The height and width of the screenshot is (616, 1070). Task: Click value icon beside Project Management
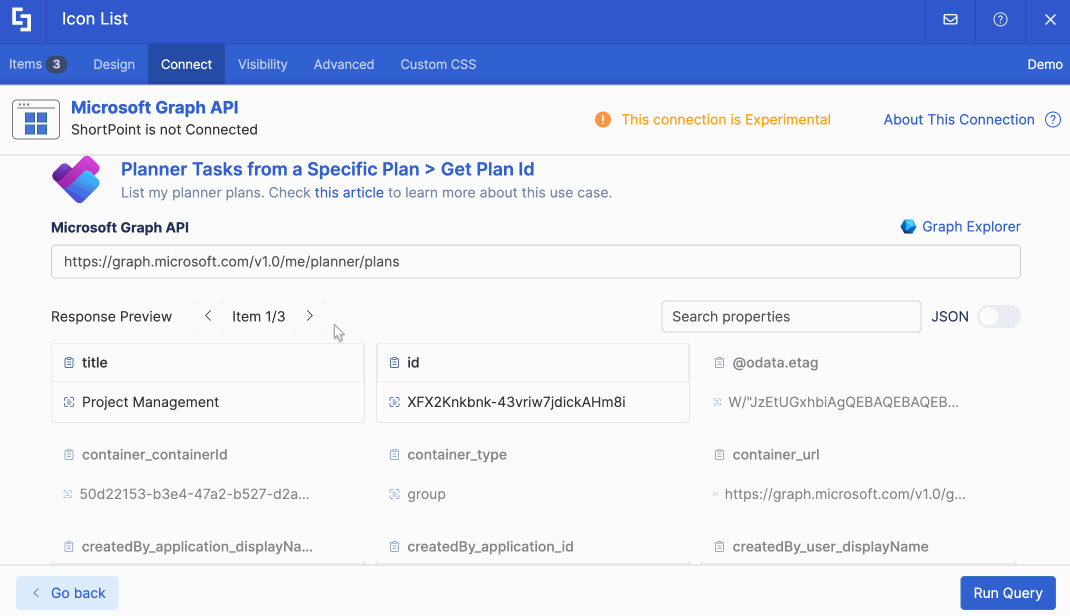pos(69,402)
